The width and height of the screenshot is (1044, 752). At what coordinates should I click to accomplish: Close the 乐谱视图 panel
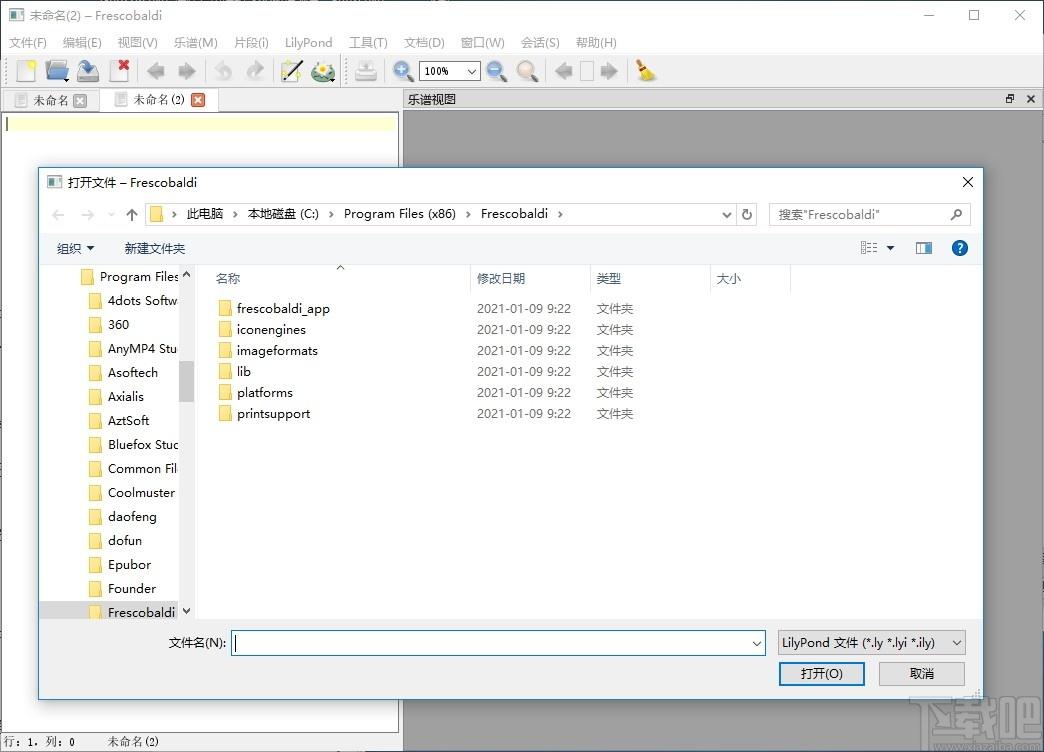point(1031,99)
